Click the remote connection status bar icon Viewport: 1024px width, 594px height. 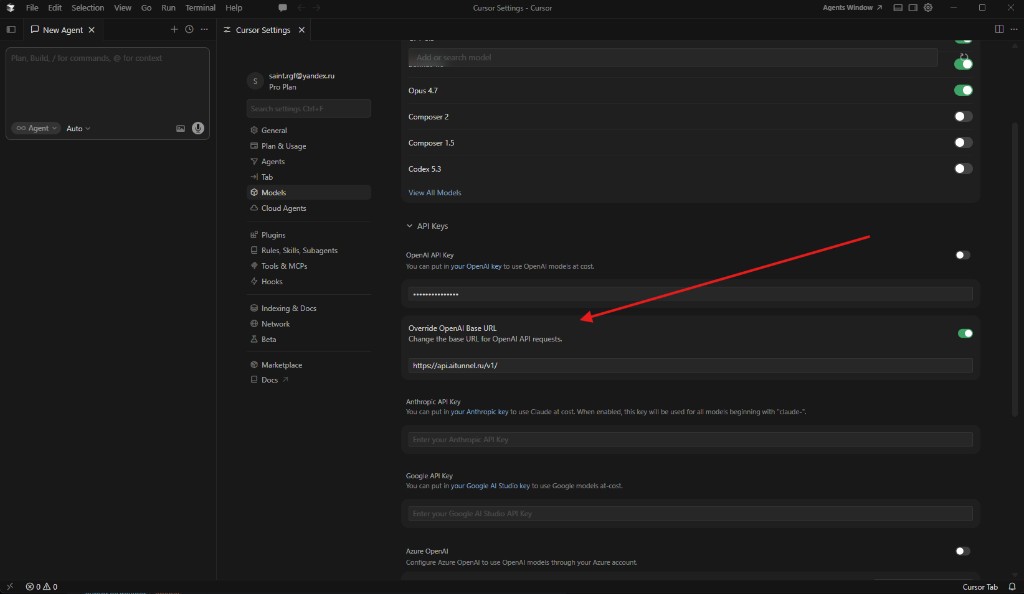pos(10,587)
